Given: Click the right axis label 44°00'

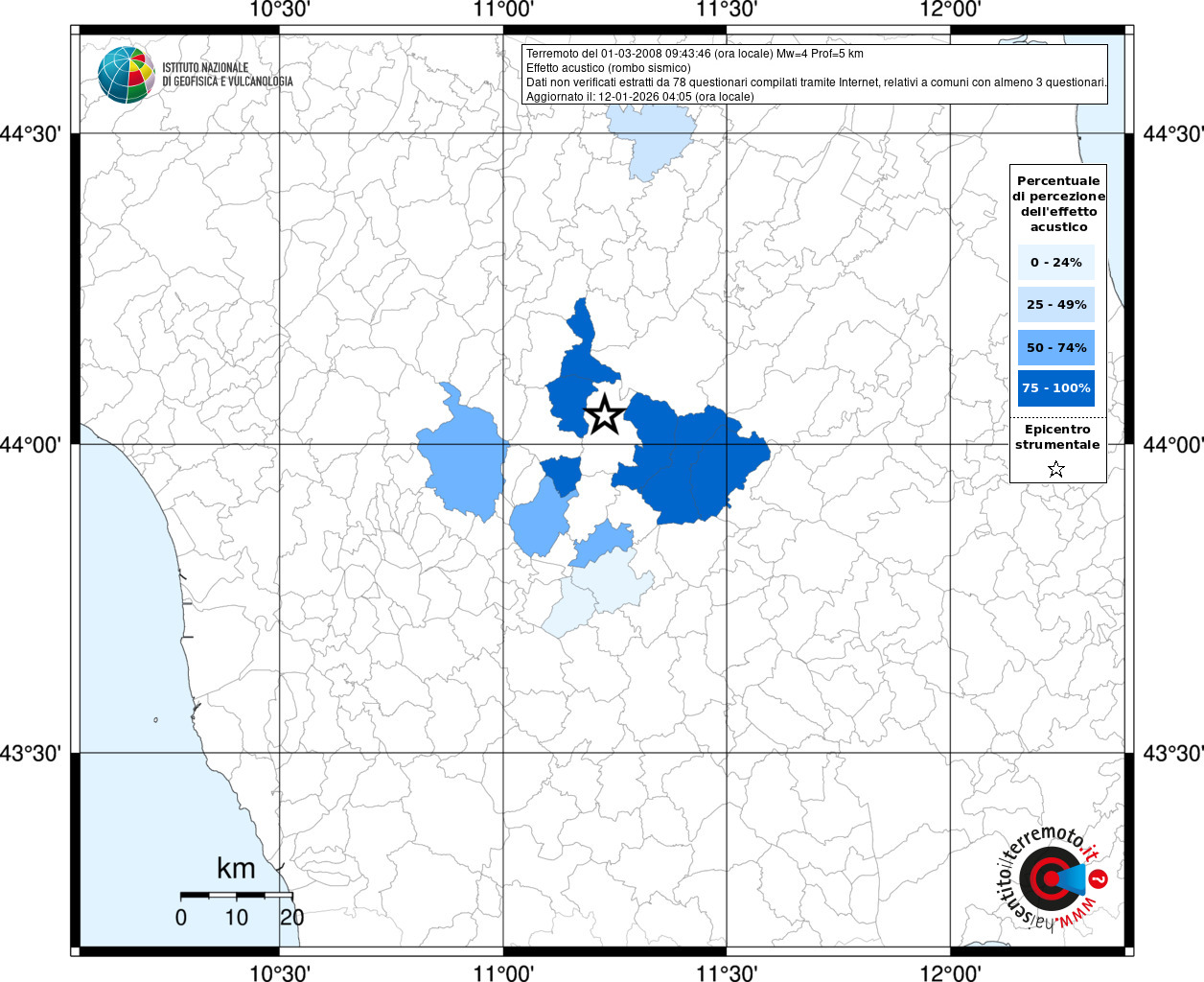Looking at the screenshot, I should [x=1173, y=444].
